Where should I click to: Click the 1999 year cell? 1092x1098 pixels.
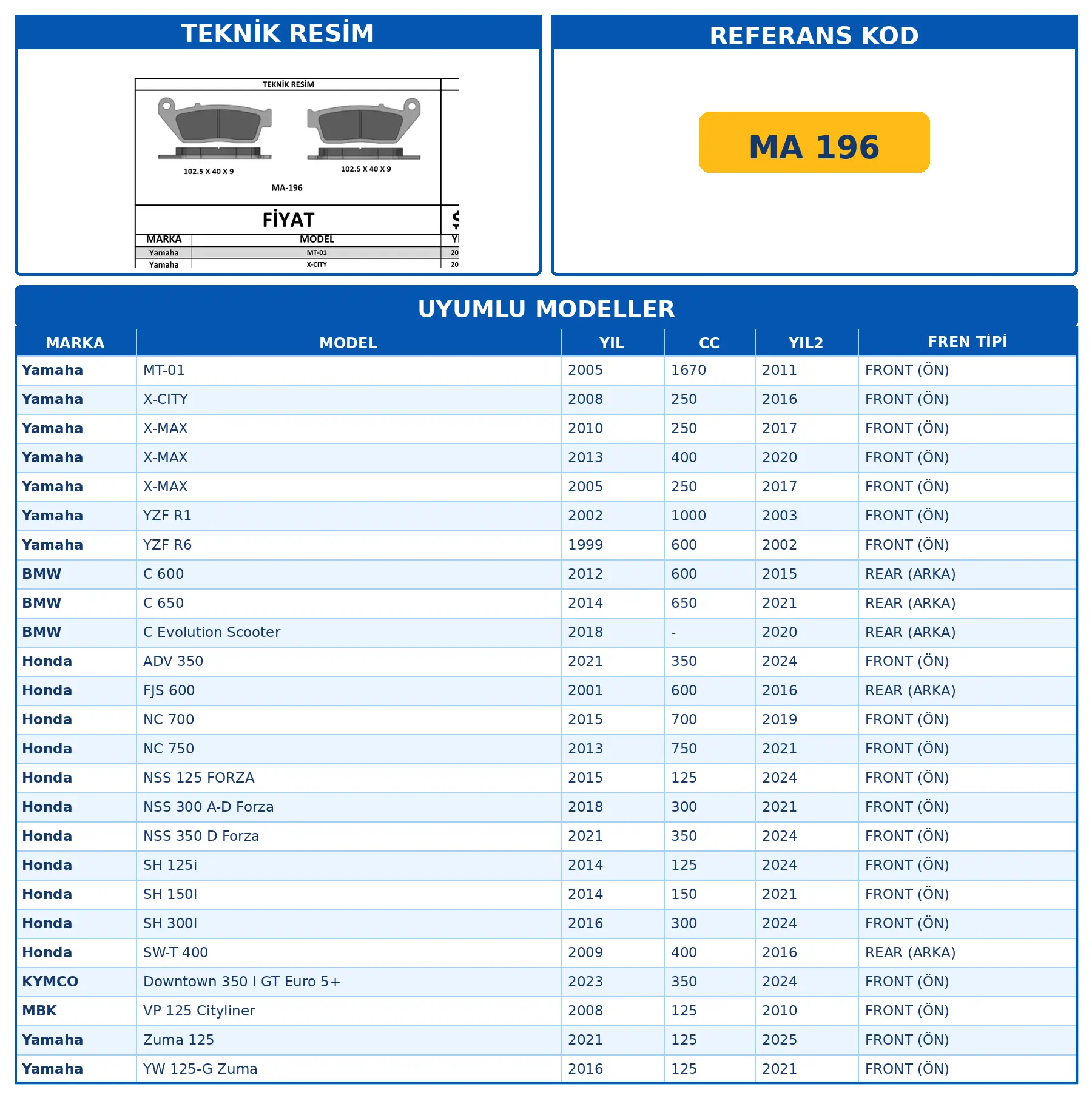(x=613, y=545)
